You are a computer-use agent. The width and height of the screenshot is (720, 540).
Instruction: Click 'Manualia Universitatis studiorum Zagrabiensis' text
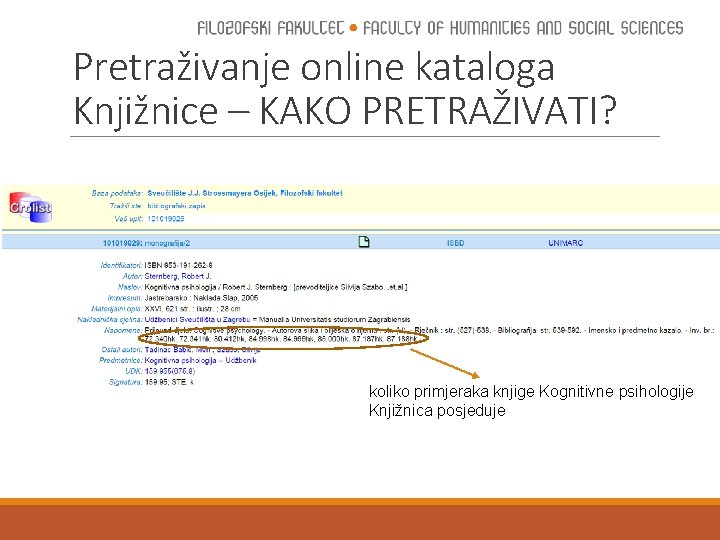334,320
